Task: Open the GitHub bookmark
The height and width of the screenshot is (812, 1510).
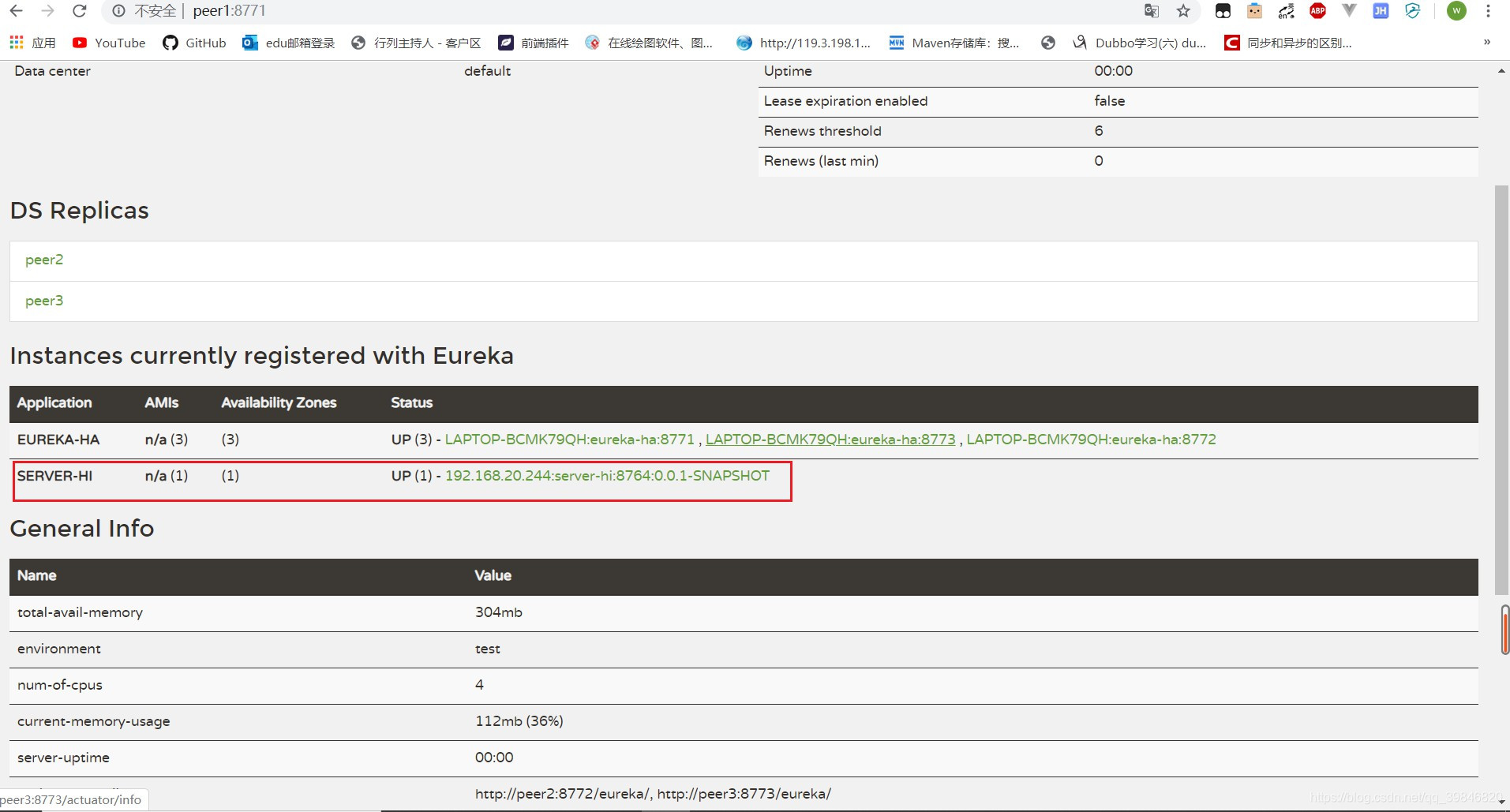Action: point(194,43)
